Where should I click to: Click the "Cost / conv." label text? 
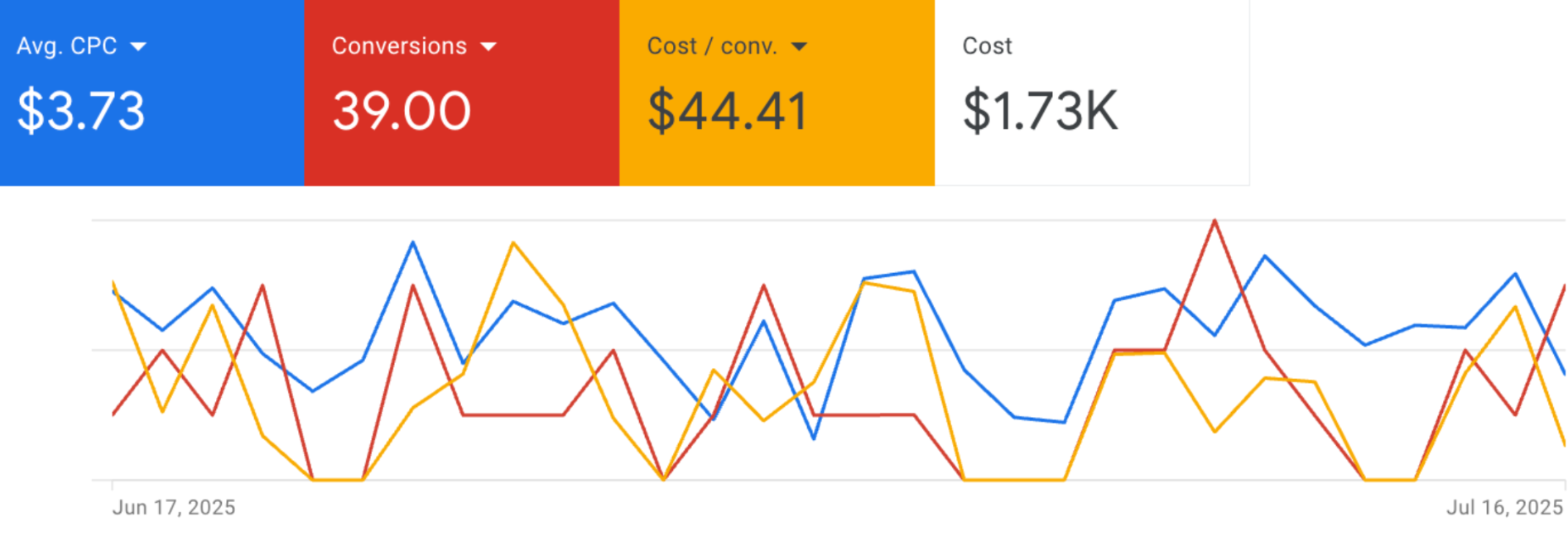tap(713, 46)
